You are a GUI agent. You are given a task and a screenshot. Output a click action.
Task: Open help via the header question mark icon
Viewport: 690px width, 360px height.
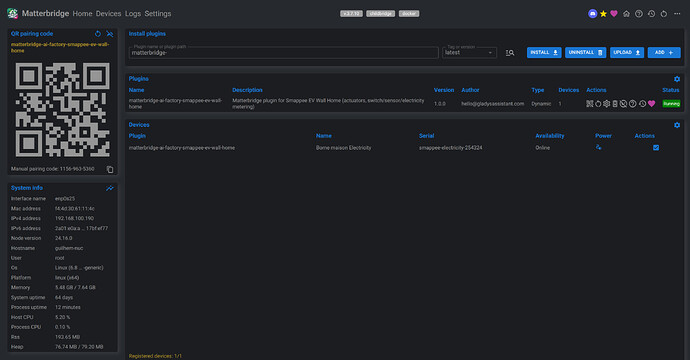click(639, 14)
